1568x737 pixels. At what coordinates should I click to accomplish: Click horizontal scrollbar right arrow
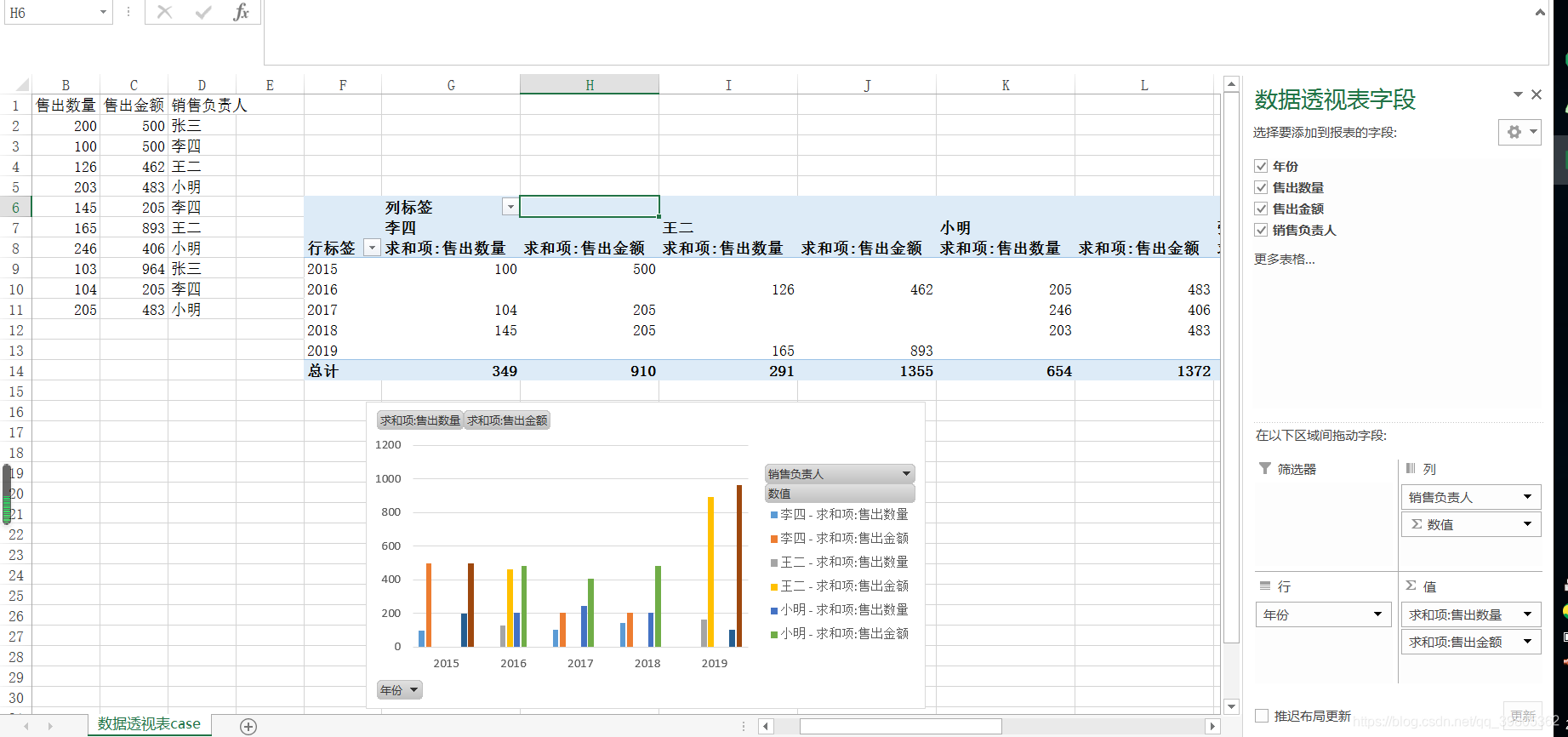pos(1212,726)
